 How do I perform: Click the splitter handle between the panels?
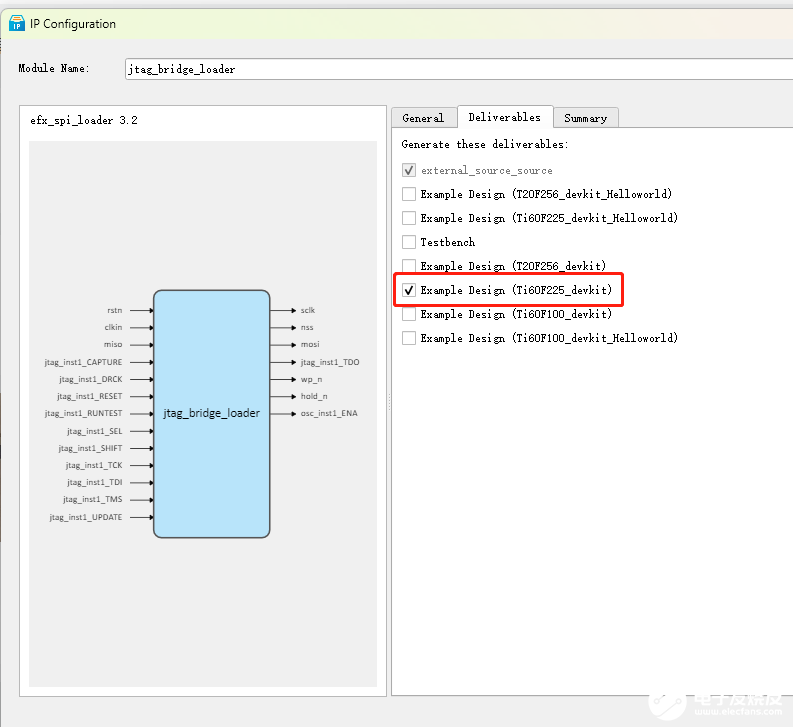pos(389,399)
